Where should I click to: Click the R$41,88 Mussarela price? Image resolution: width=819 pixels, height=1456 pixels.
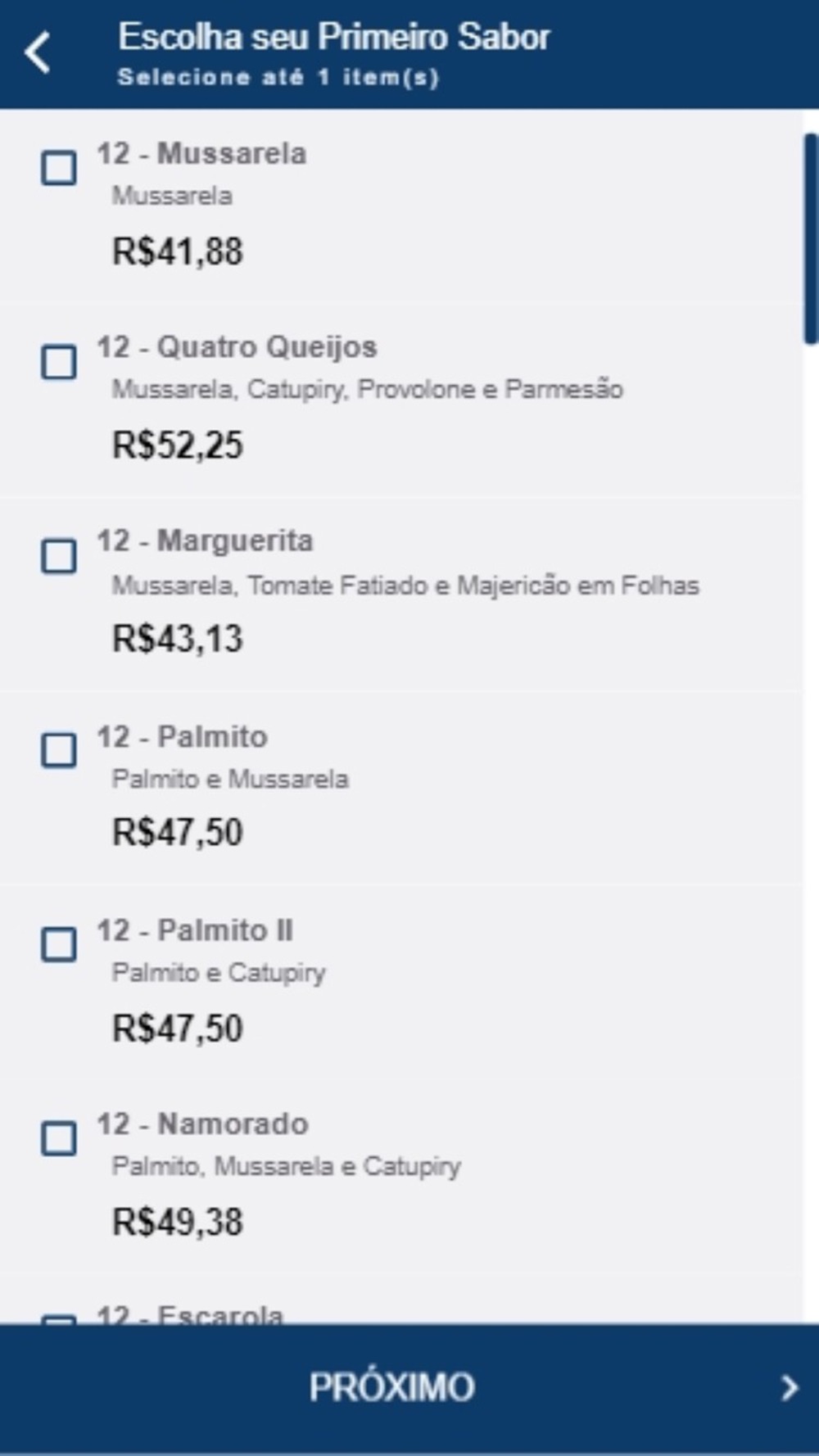177,251
